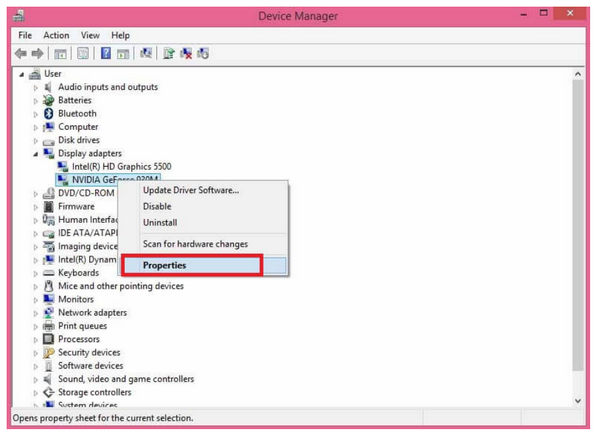Expand the Audio inputs and outputs node

[36, 87]
